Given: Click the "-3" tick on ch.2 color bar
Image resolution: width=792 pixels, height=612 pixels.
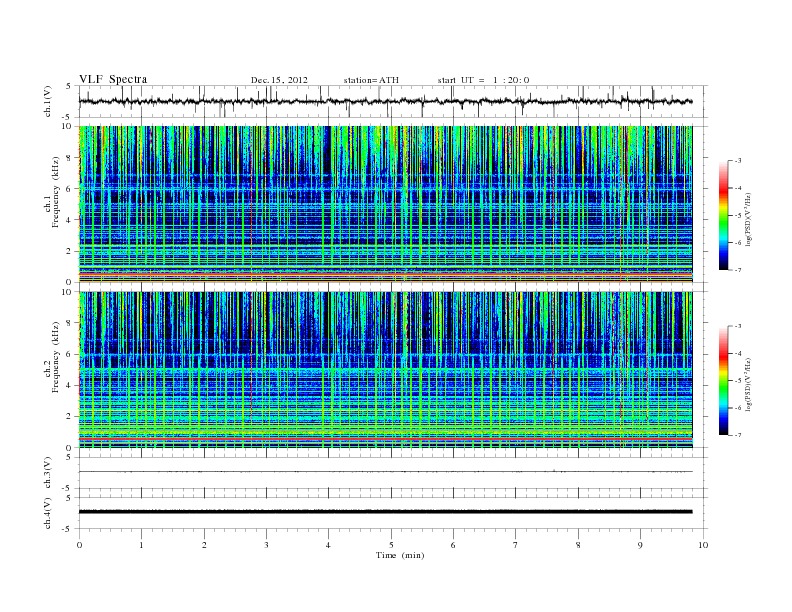Looking at the screenshot, I should 738,326.
